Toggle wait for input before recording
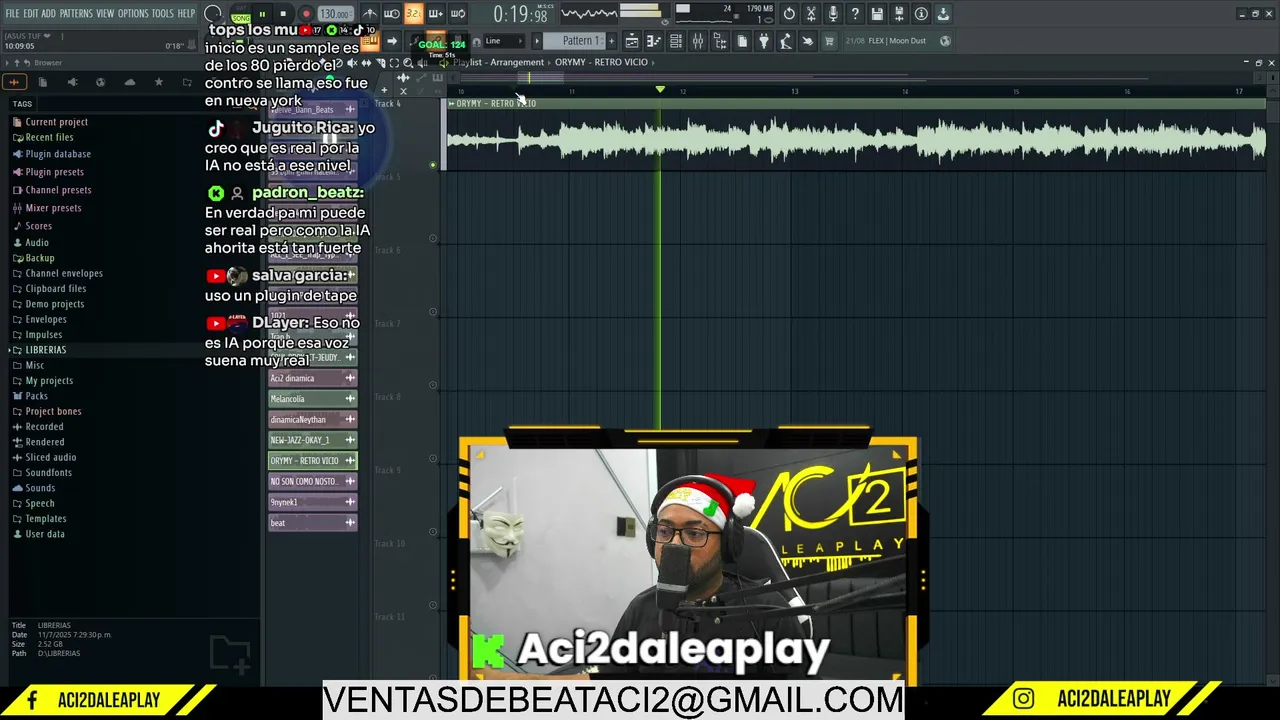1280x720 pixels. pos(392,14)
